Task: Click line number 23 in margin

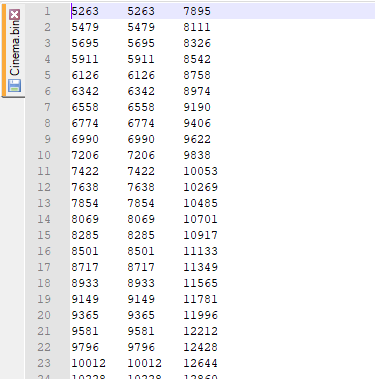Action: point(44,363)
